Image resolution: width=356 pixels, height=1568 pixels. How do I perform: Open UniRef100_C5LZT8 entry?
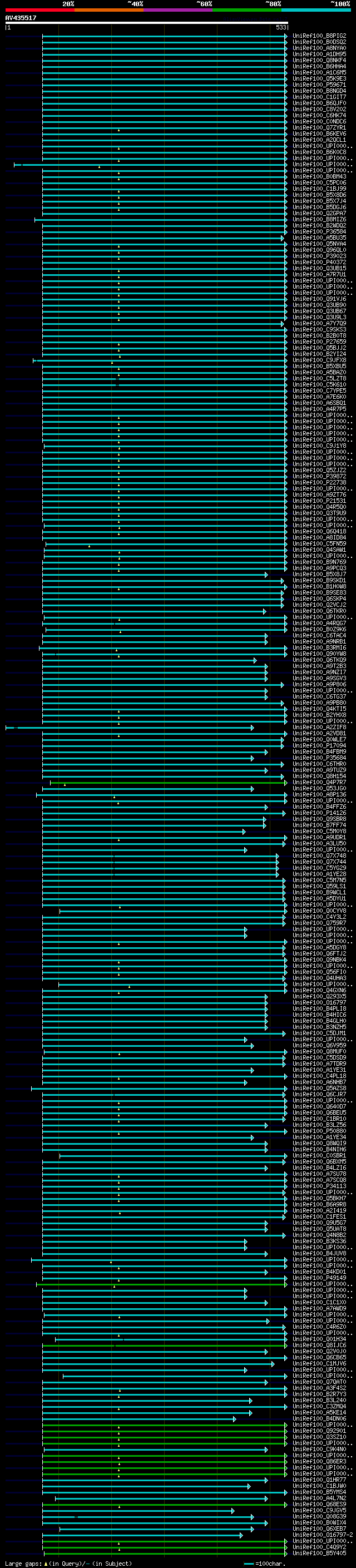[319, 378]
